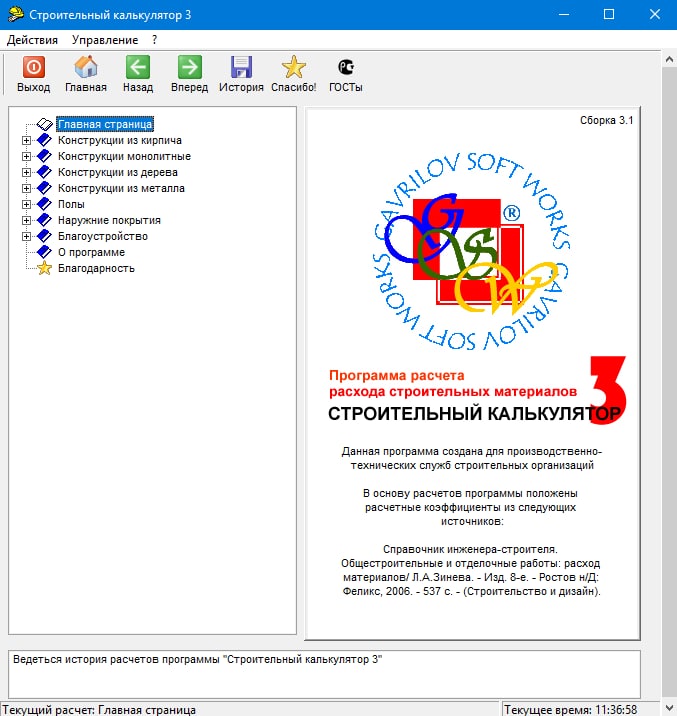Image resolution: width=677 pixels, height=716 pixels.
Task: Expand Наружние покрытия node
Action: pyautogui.click(x=26, y=221)
